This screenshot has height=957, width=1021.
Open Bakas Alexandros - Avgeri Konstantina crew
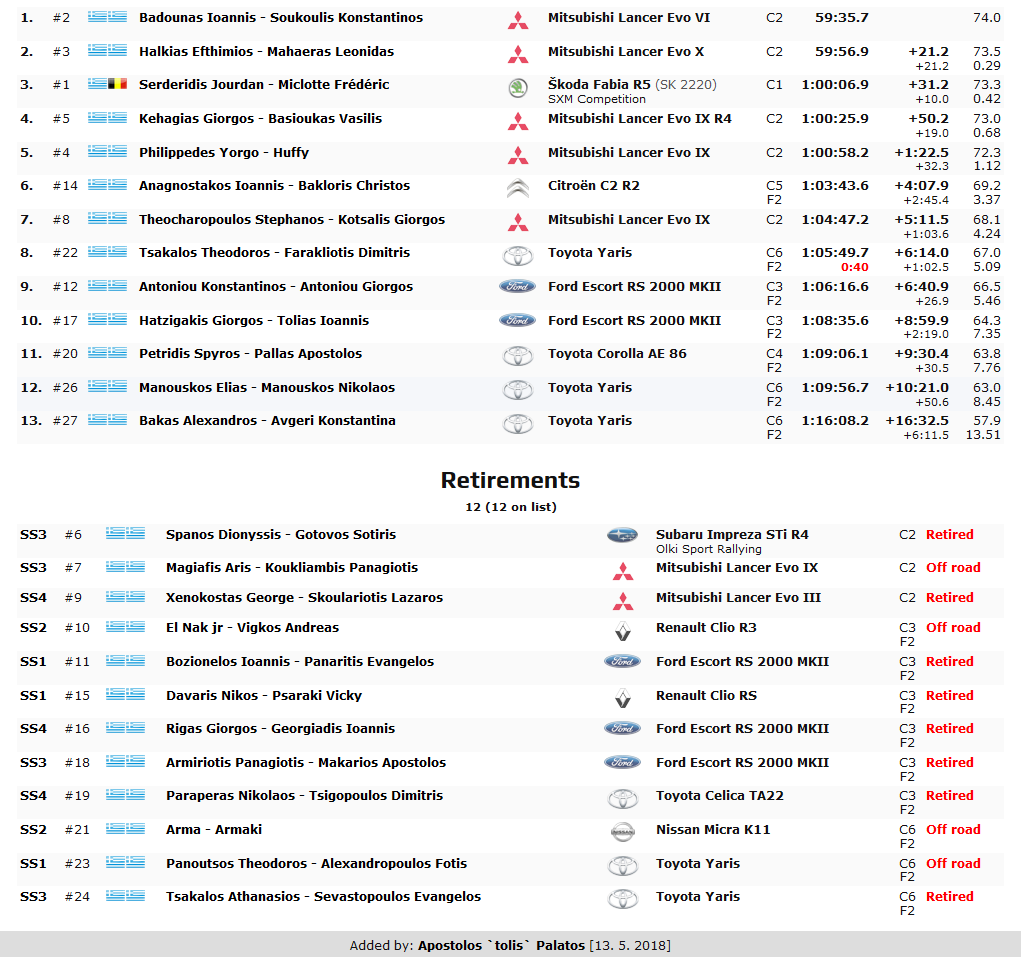[267, 421]
